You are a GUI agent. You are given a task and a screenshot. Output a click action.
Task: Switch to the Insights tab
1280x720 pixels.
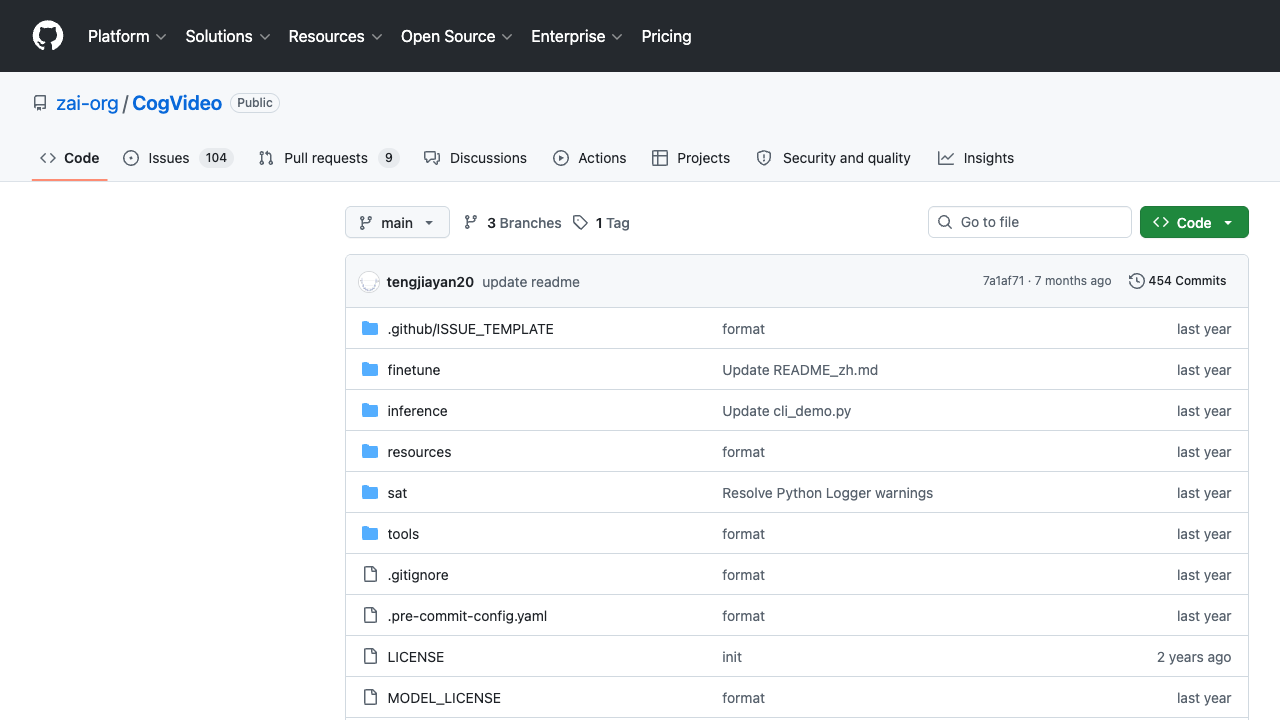976,158
